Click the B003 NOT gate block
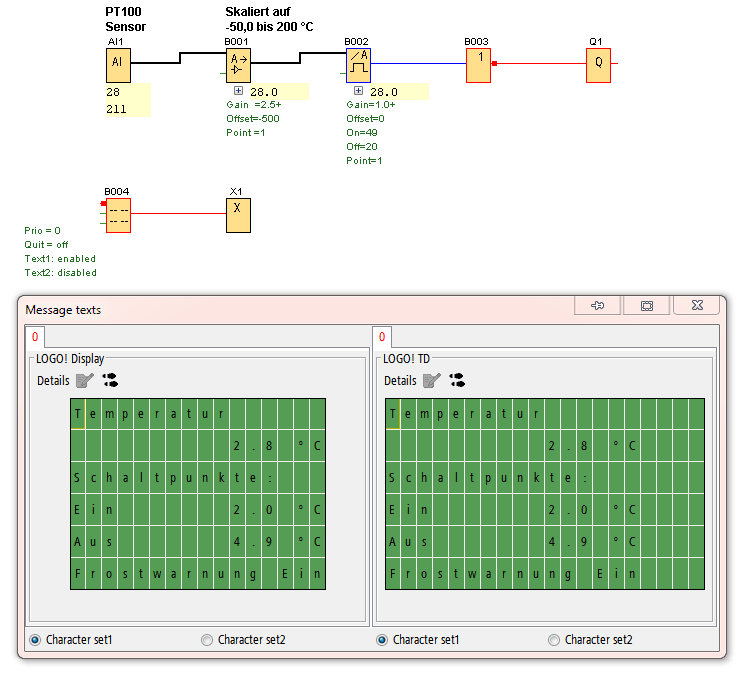This screenshot has height=679, width=745. (478, 64)
